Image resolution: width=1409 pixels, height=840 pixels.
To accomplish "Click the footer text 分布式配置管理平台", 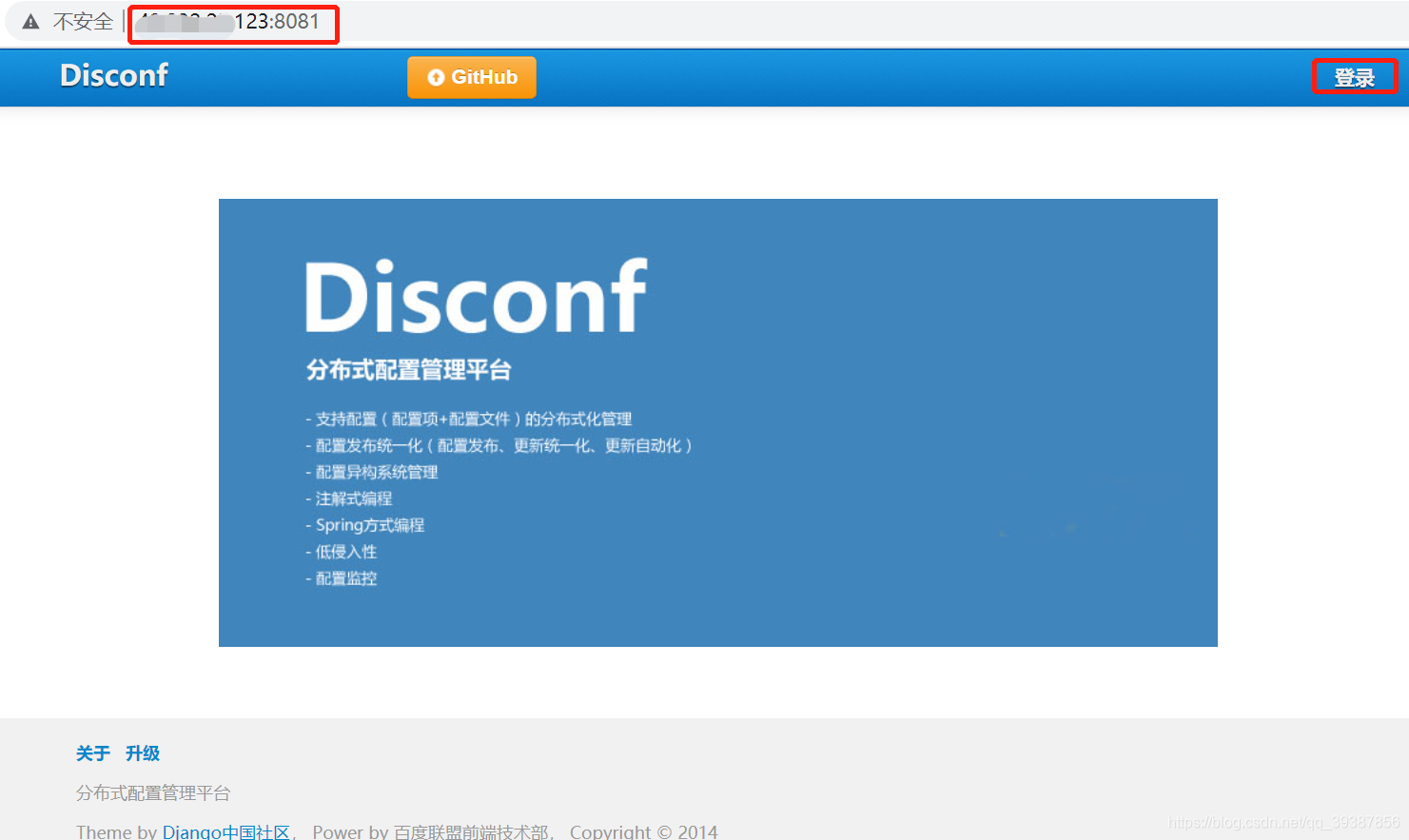I will [x=153, y=792].
